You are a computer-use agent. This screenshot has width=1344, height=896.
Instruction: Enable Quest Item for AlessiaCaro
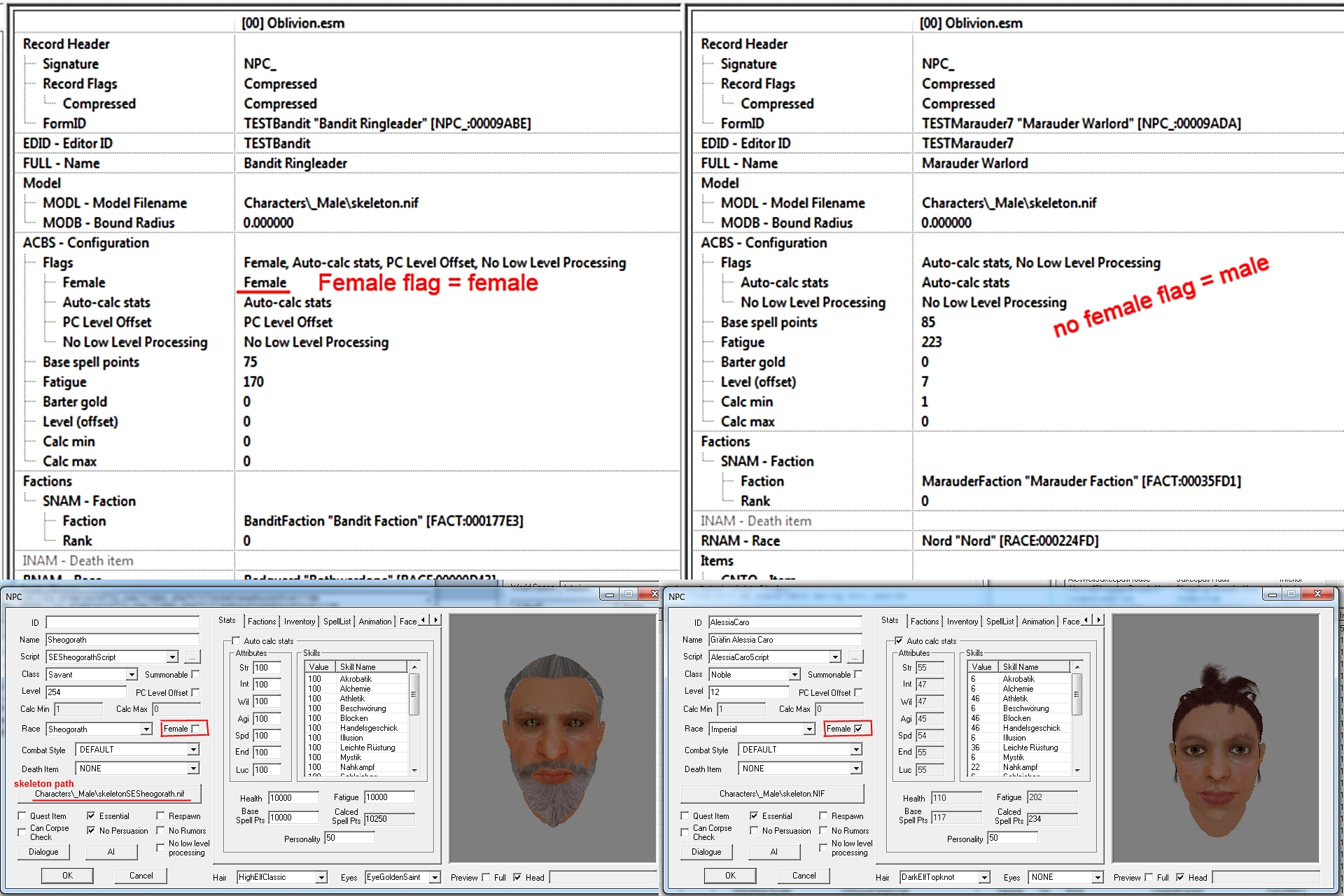(x=685, y=815)
